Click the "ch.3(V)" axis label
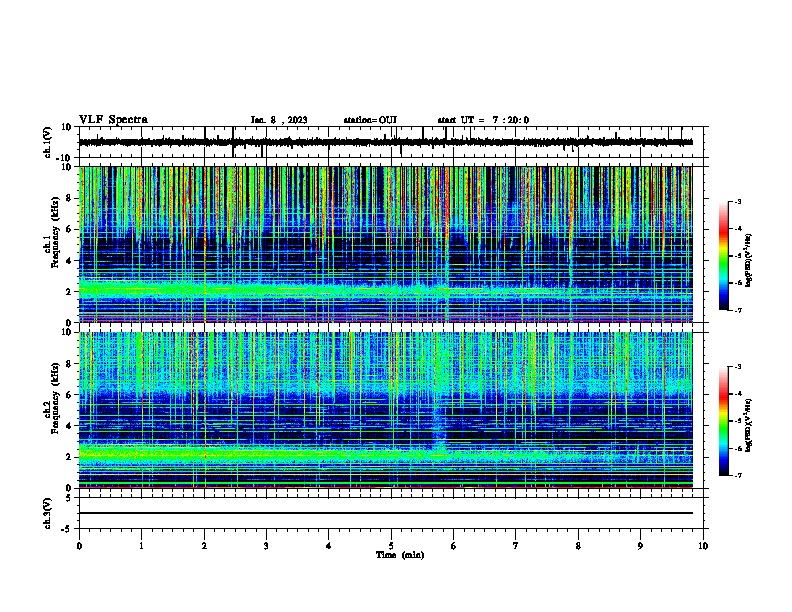This screenshot has height=612, width=792. pyautogui.click(x=48, y=513)
